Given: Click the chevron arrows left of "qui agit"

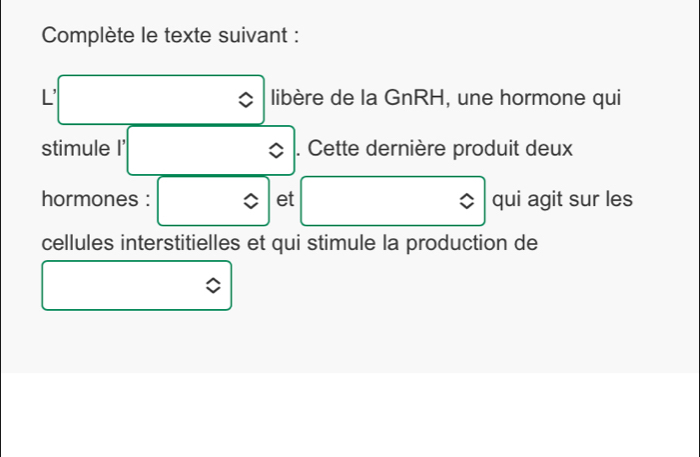Looking at the screenshot, I should pos(467,200).
